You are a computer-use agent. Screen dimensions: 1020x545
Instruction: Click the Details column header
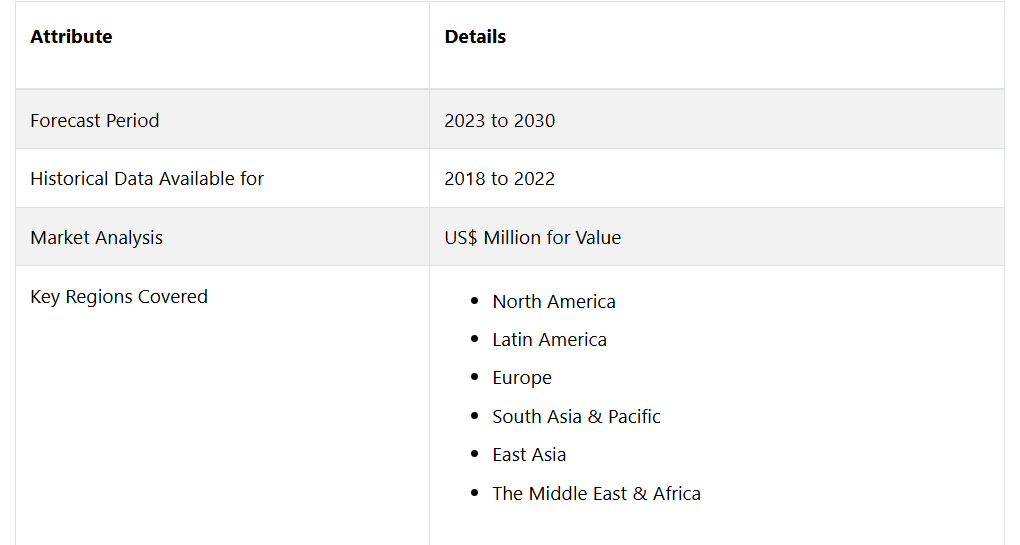coord(475,36)
